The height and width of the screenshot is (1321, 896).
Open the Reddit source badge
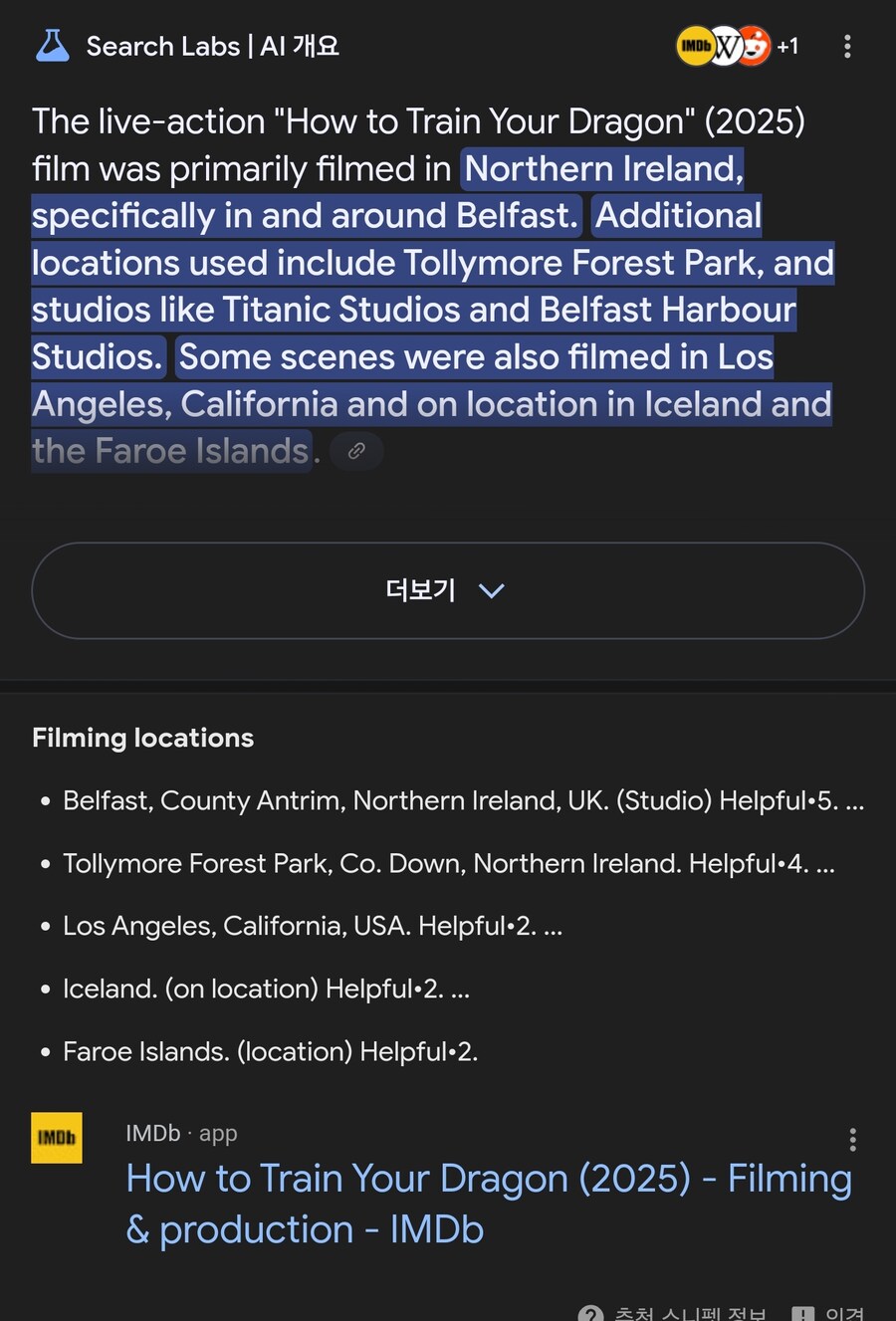click(x=756, y=46)
